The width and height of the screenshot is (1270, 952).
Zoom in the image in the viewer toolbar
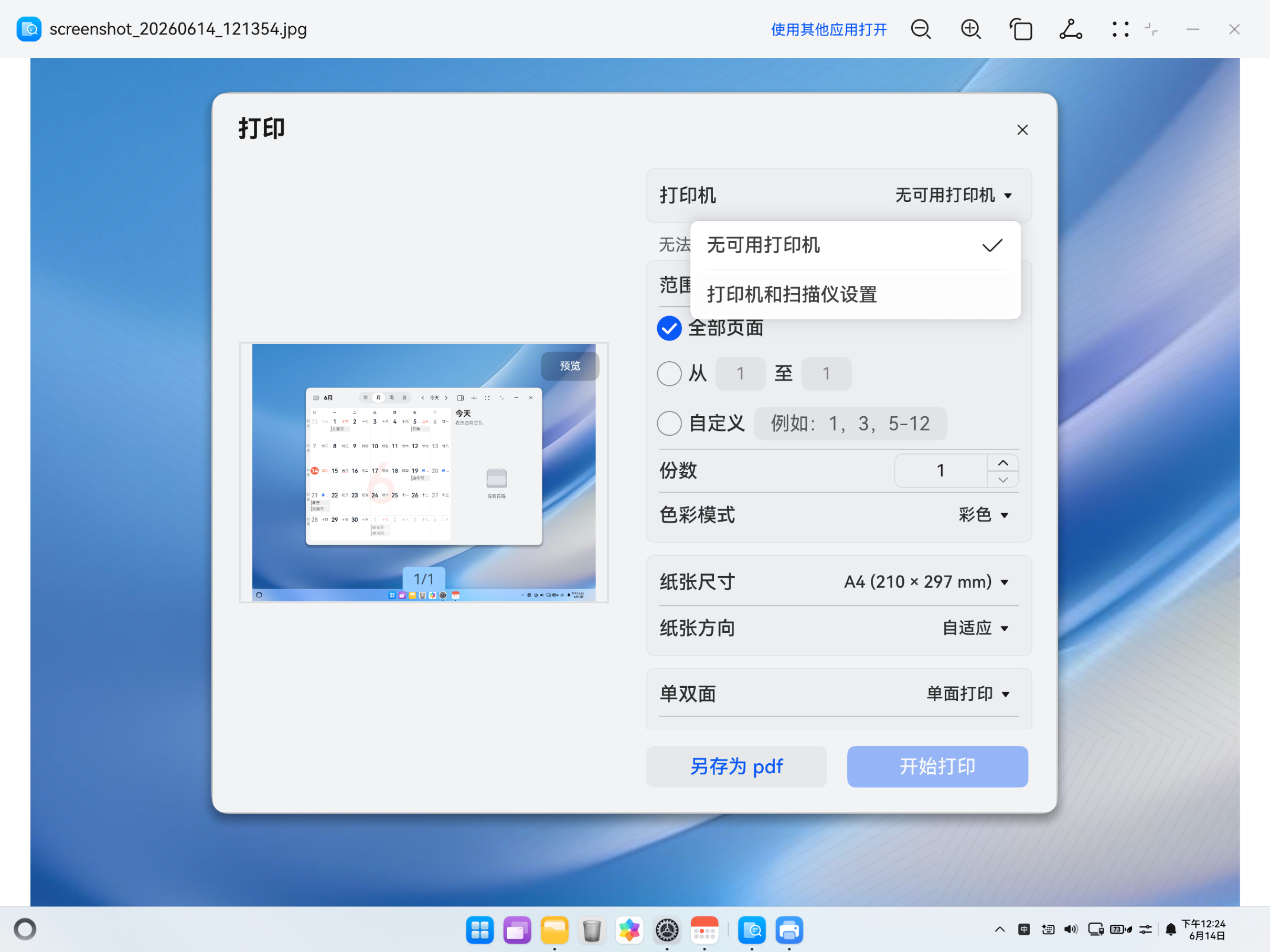click(971, 29)
